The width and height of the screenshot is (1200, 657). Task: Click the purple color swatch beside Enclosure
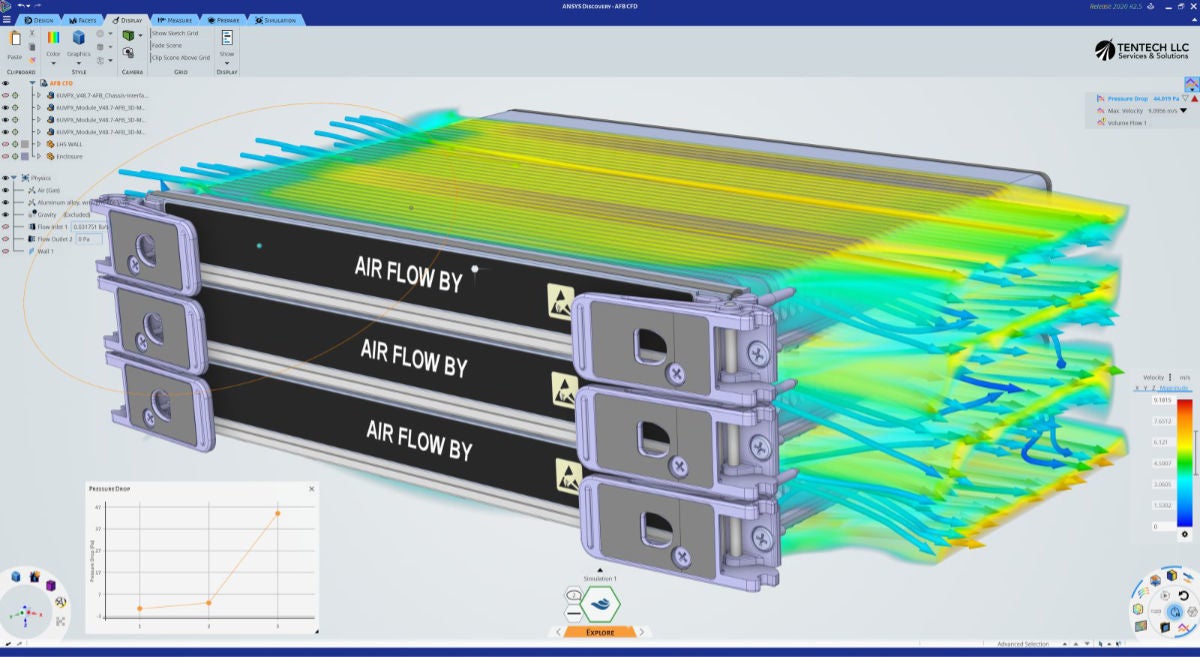click(25, 156)
